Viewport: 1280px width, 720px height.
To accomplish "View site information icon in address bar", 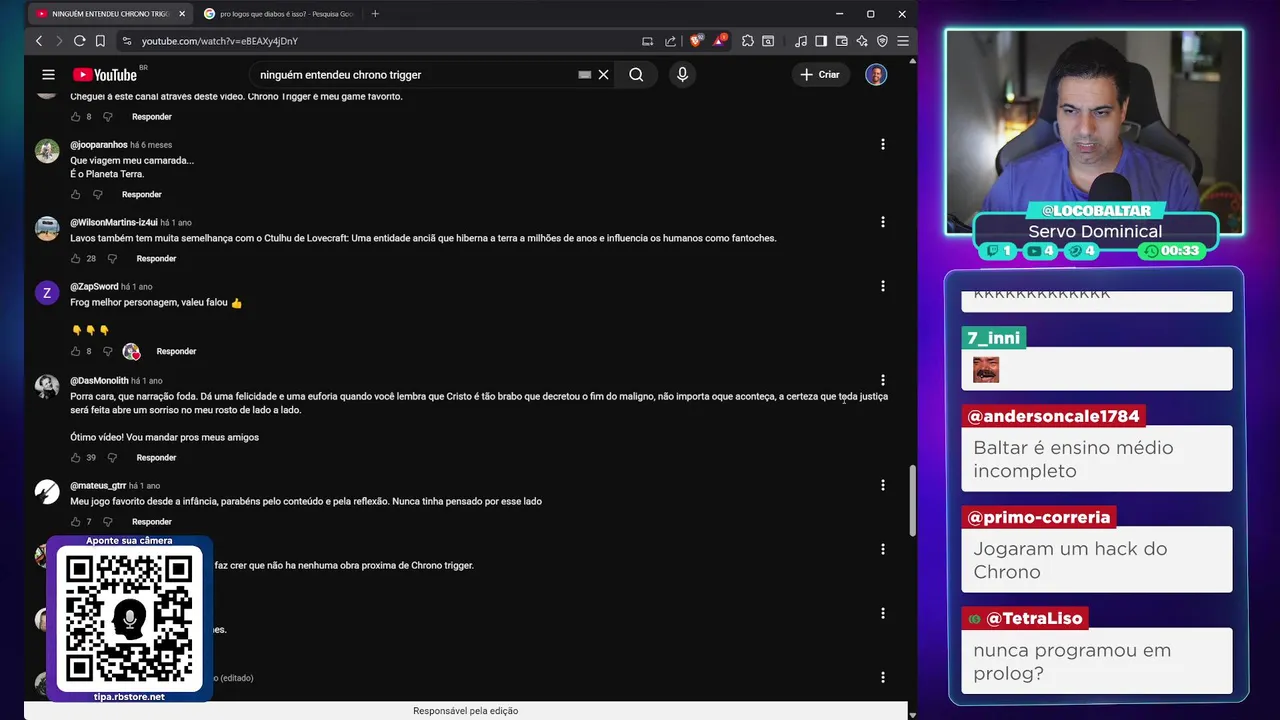I will [127, 41].
